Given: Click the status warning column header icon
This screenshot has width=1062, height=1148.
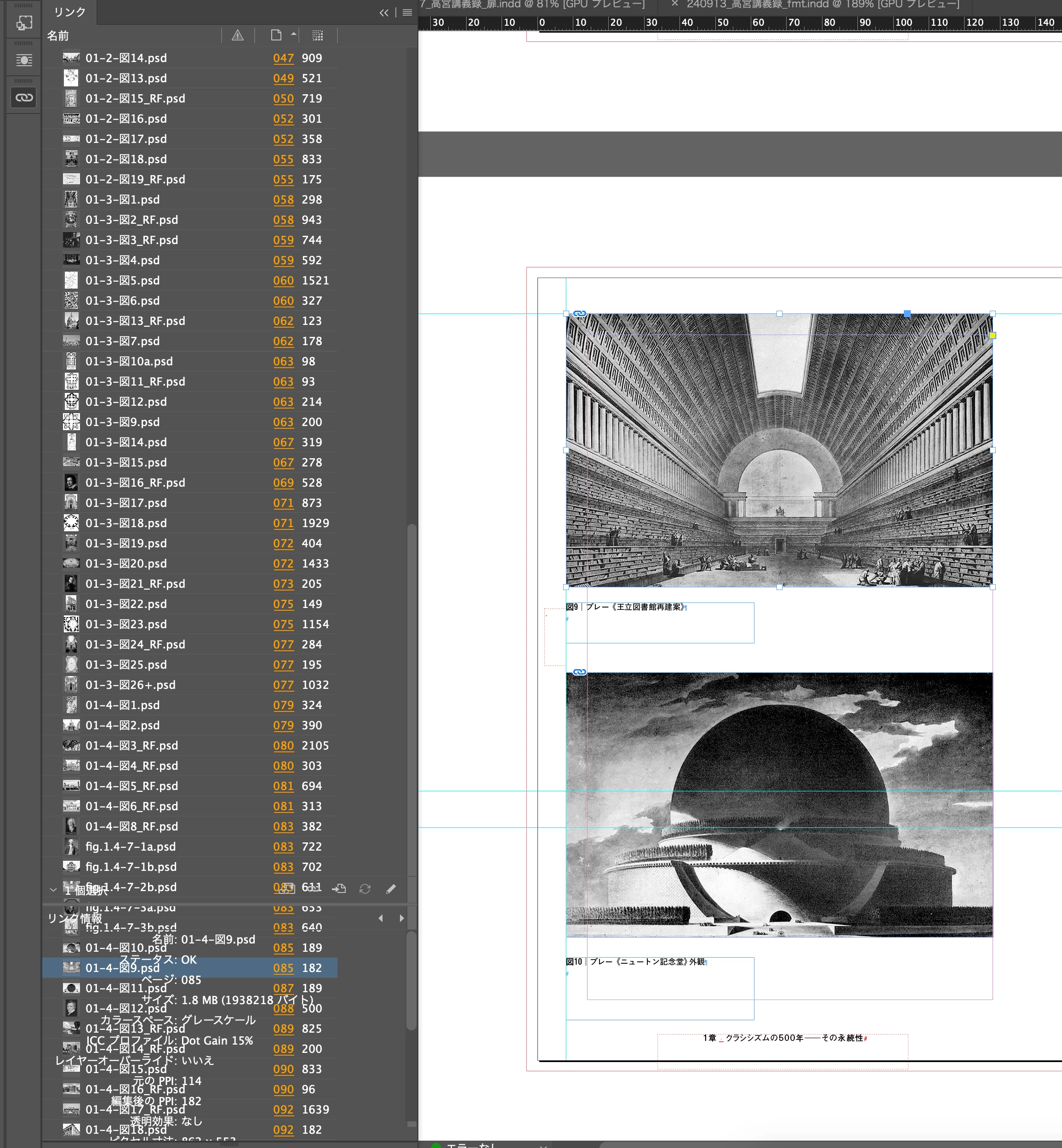Looking at the screenshot, I should click(x=237, y=36).
